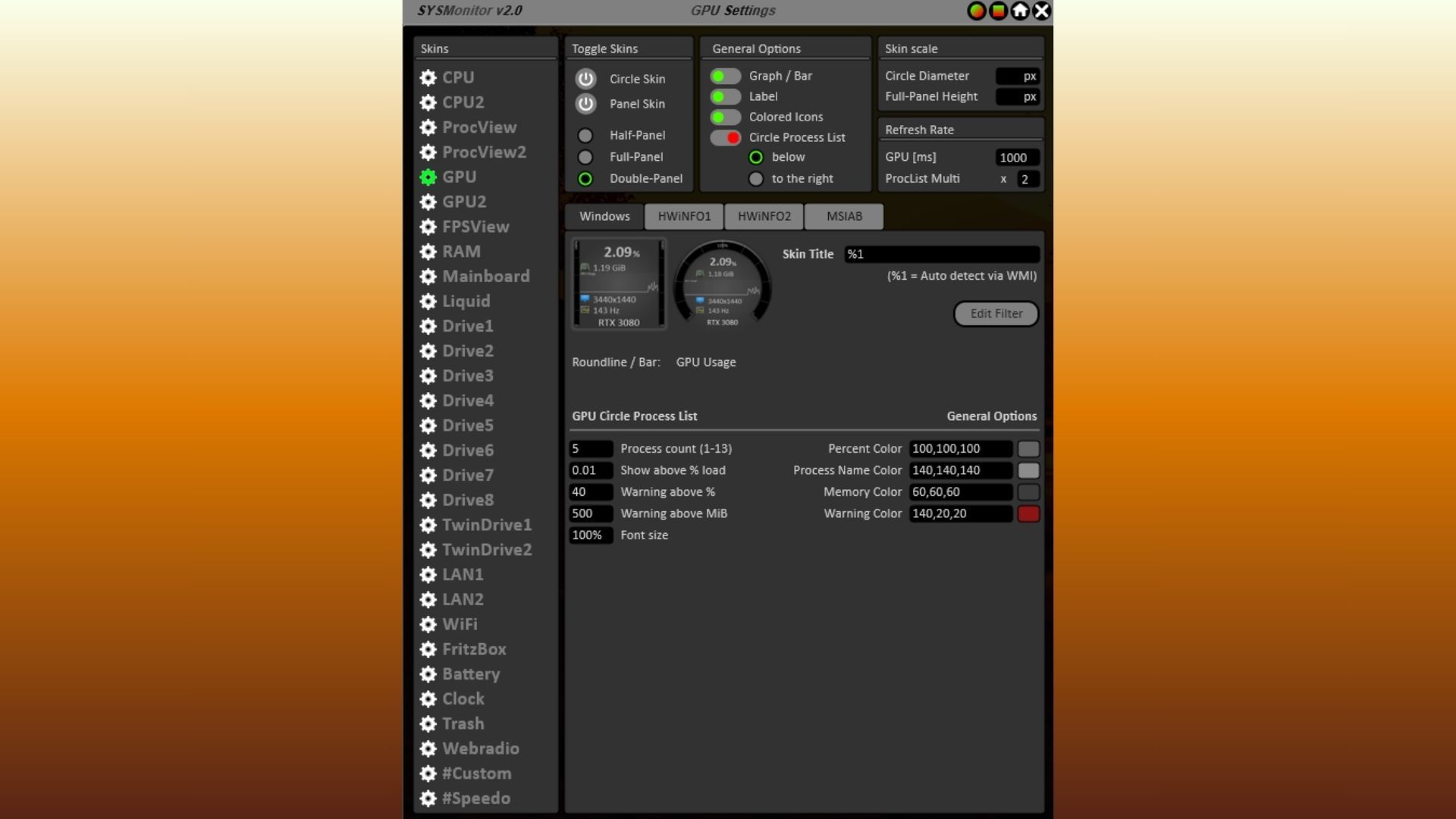Click the gear icon next to Clock
Viewport: 1456px width, 819px height.
pos(428,699)
